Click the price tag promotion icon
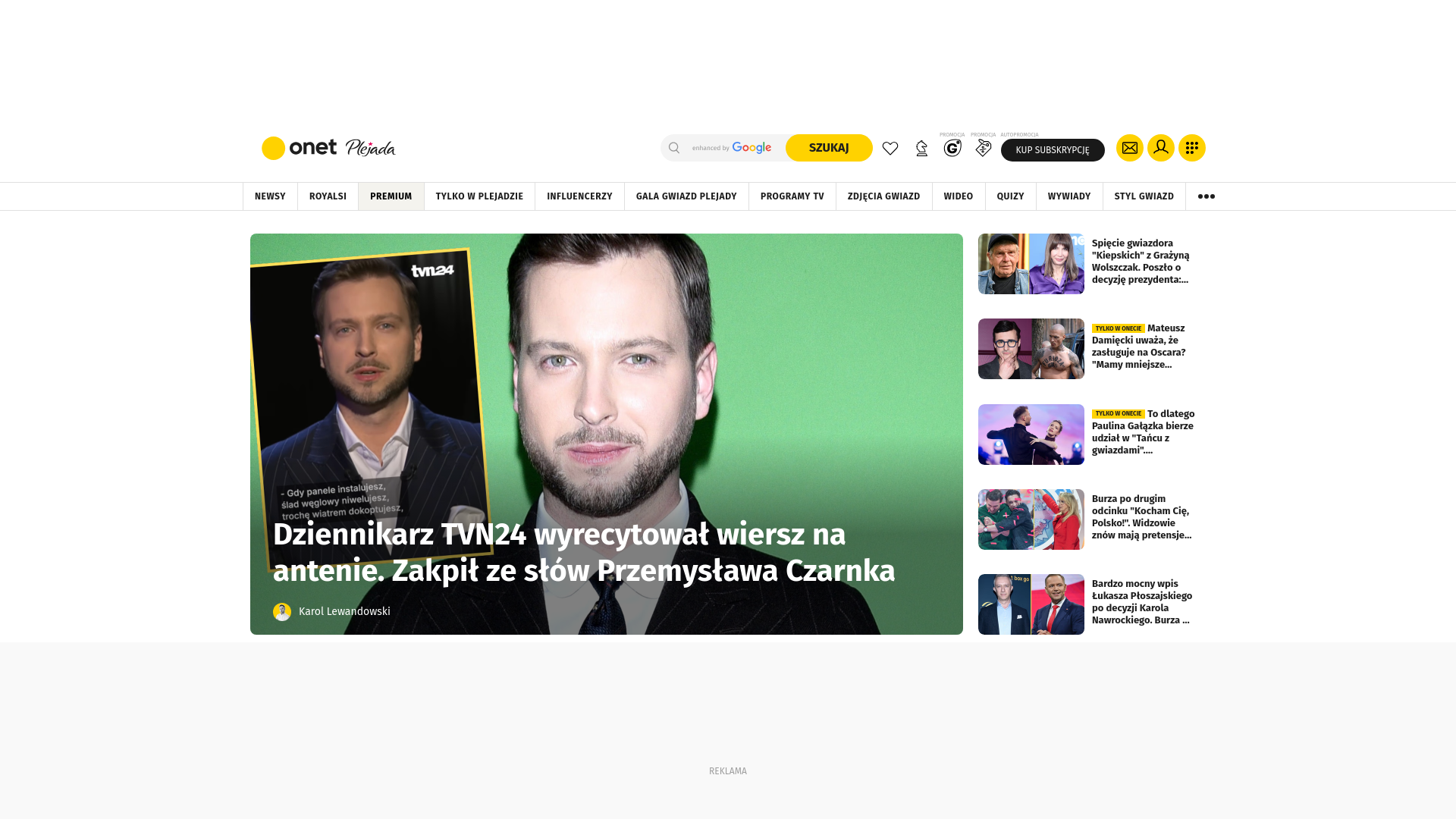The height and width of the screenshot is (819, 1456). pos(984,148)
